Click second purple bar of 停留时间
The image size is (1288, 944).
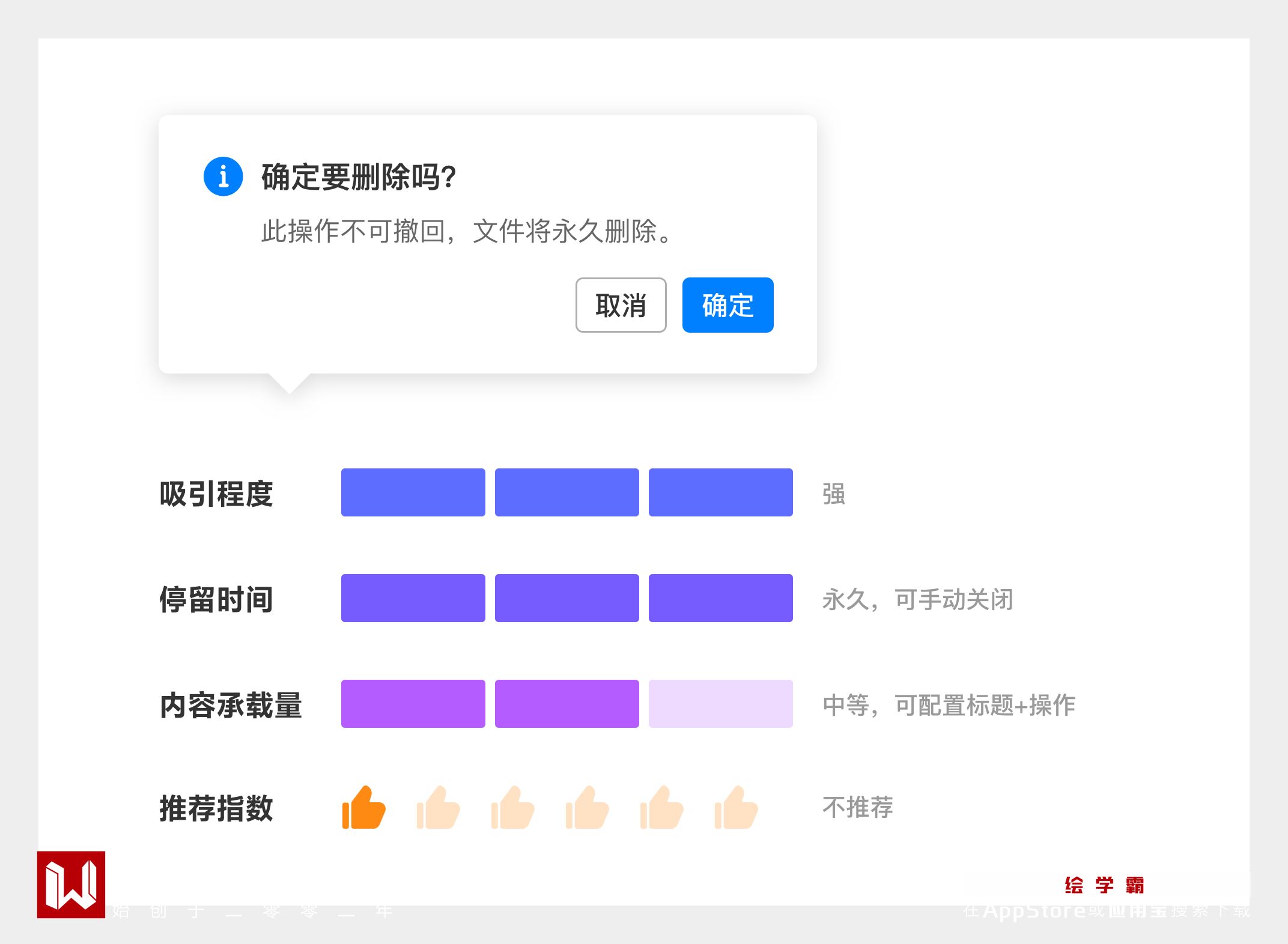tap(567, 598)
